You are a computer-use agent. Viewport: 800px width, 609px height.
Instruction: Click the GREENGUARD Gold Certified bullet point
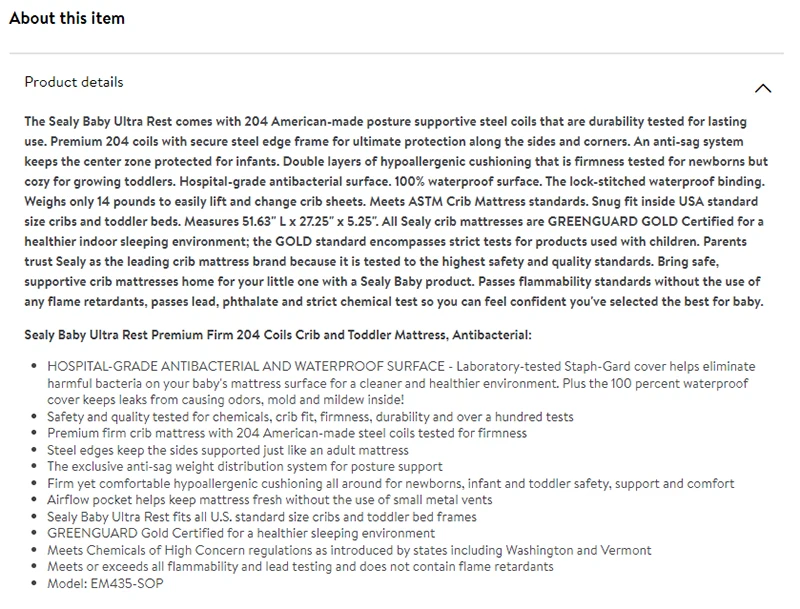(x=241, y=534)
